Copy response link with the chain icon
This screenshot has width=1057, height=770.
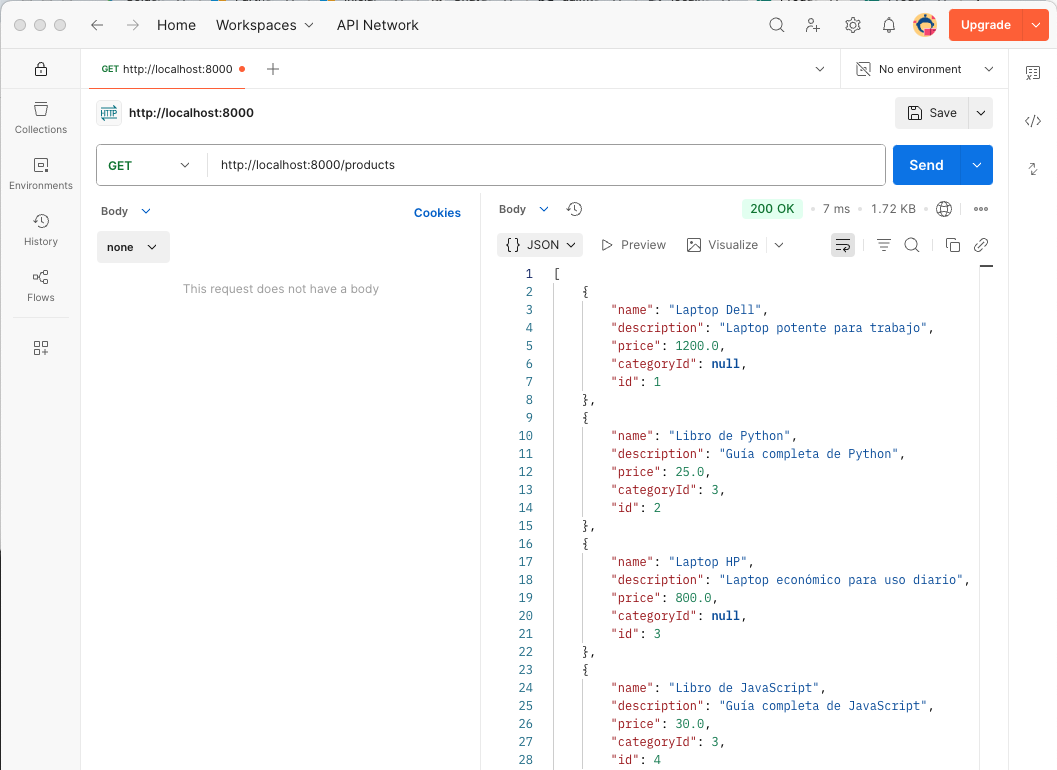981,245
